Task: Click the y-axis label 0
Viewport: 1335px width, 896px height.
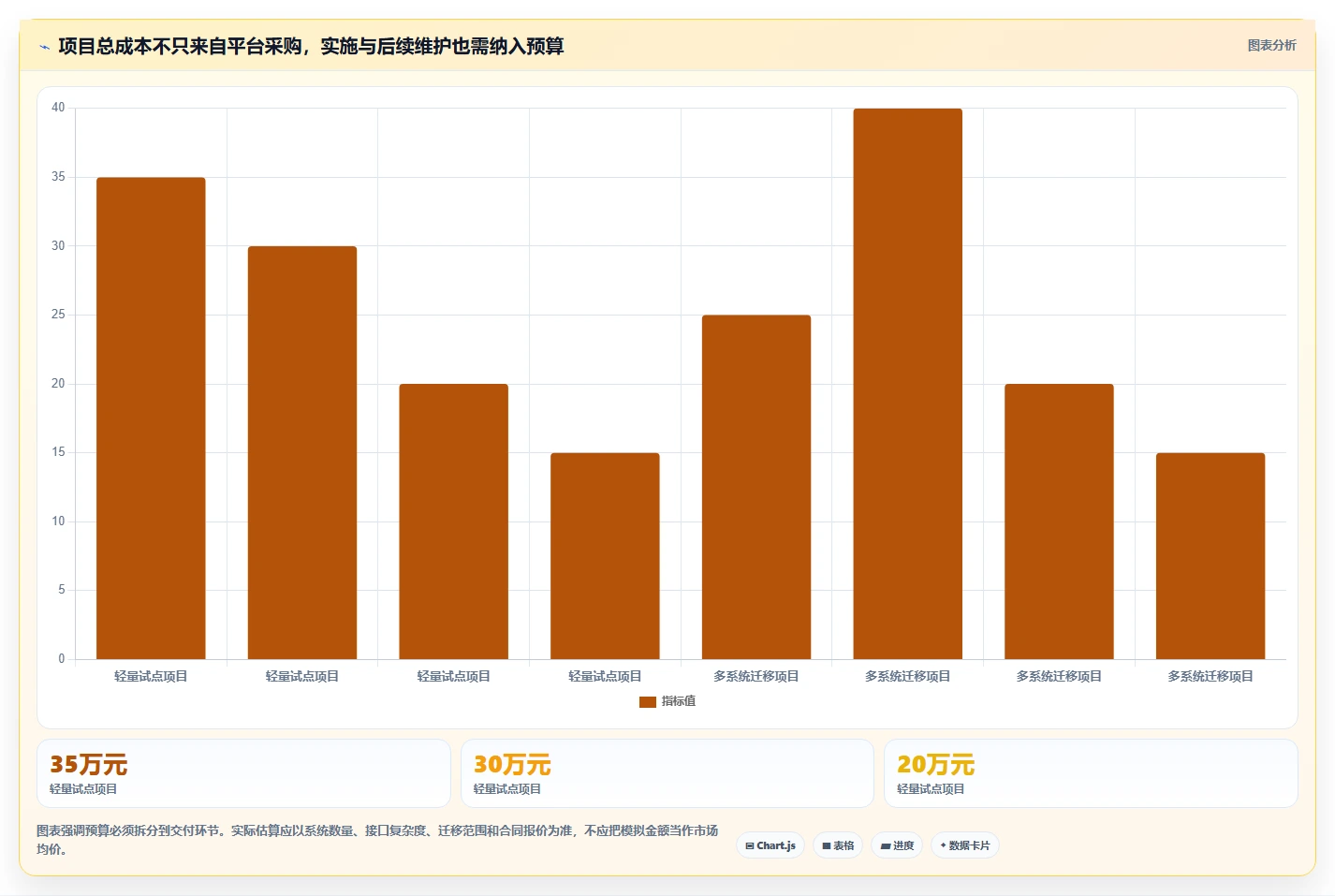Action: [62, 659]
